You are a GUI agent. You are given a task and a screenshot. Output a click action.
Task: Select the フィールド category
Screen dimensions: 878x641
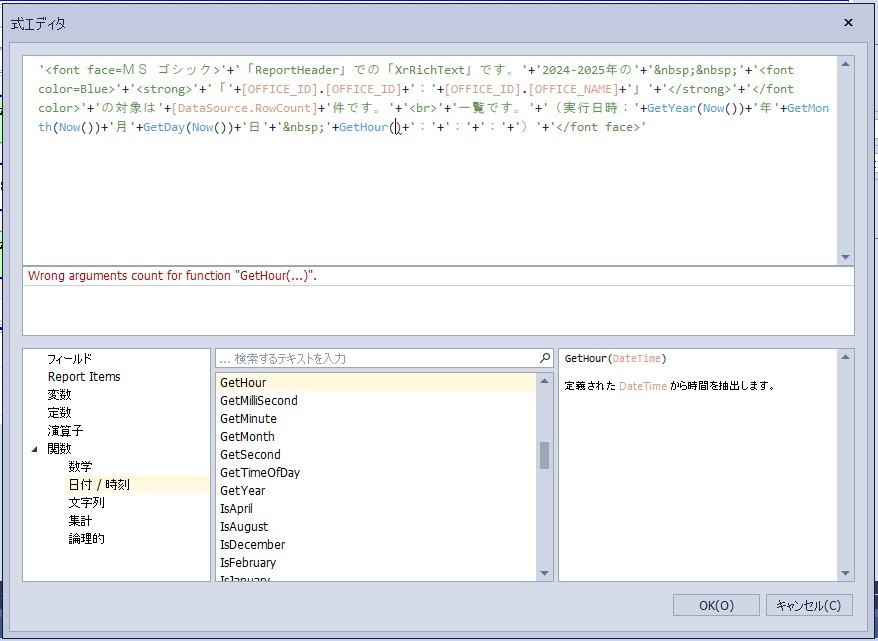(69, 358)
